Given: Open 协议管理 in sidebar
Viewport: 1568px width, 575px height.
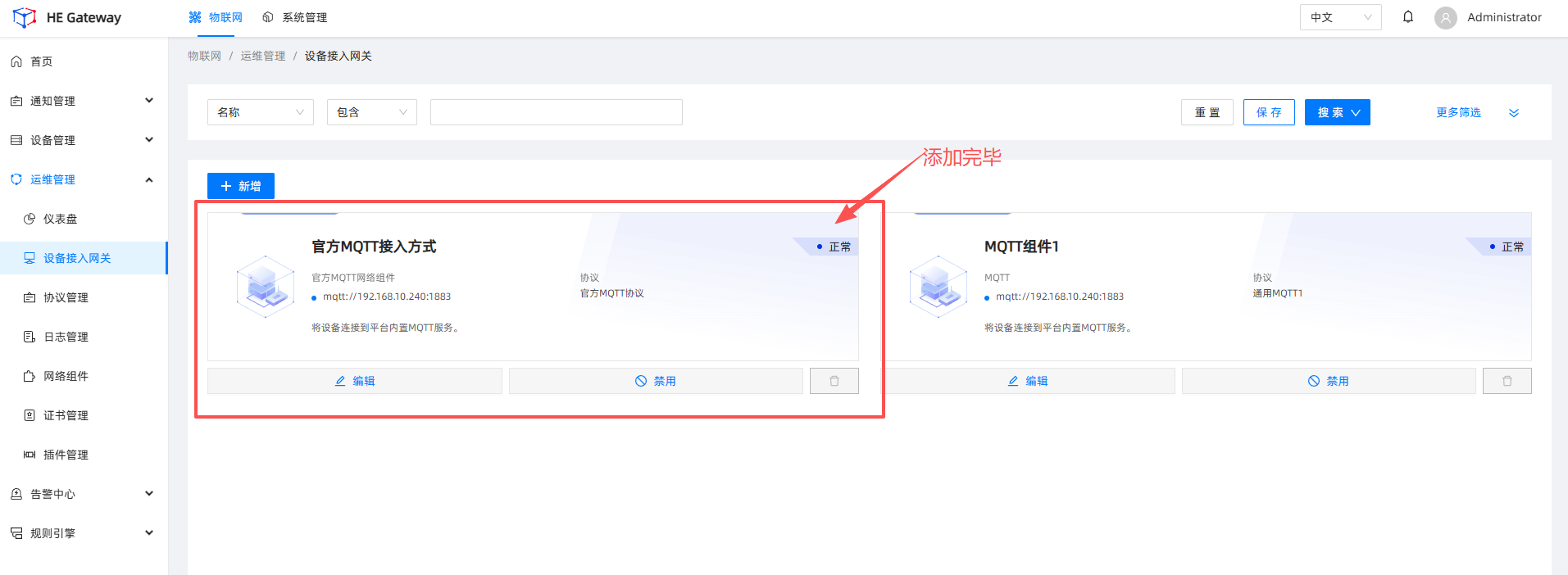Looking at the screenshot, I should (x=84, y=297).
